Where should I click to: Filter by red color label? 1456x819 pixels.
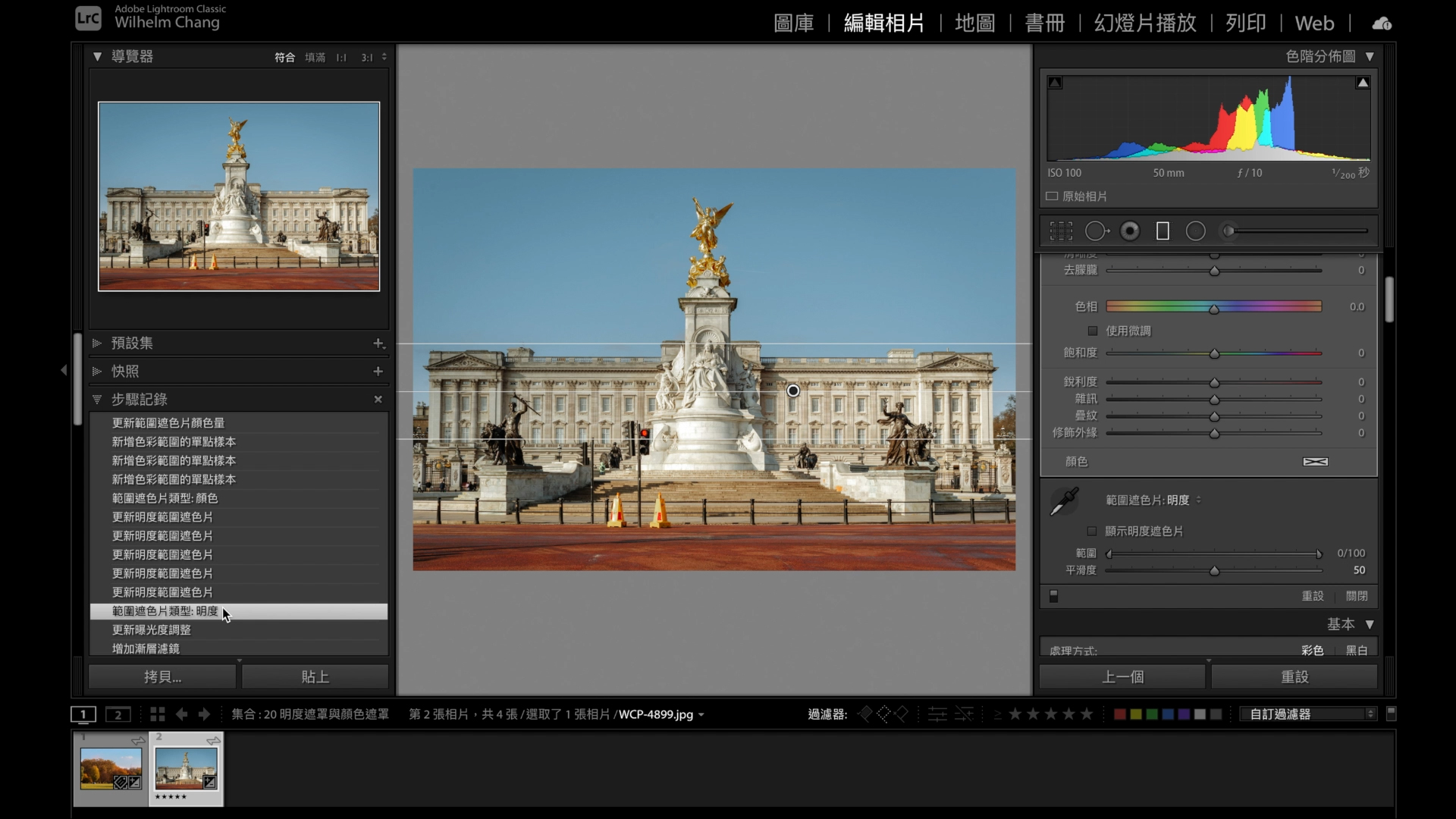click(x=1119, y=714)
